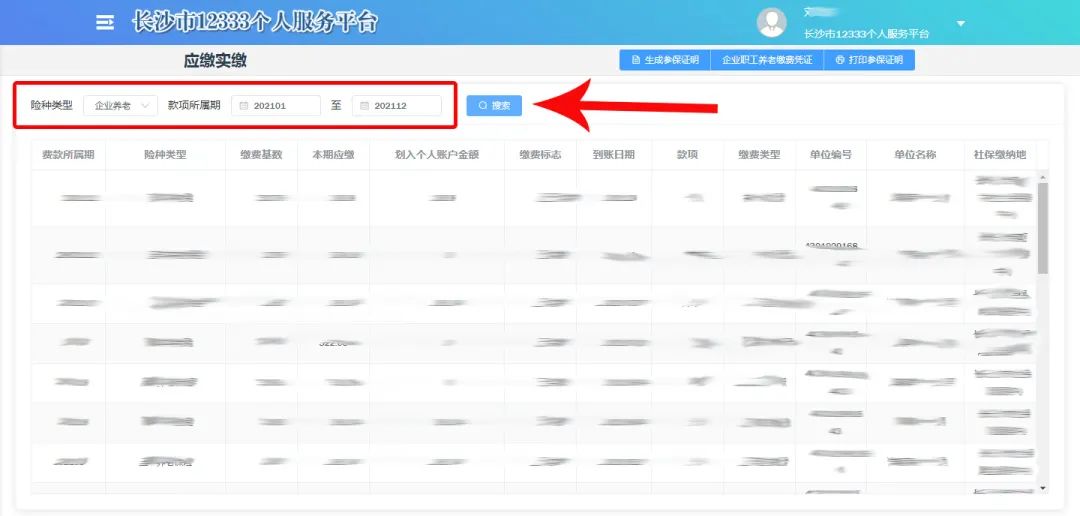
Task: Click the table vertical scrollbar thumb
Action: pyautogui.click(x=1043, y=228)
